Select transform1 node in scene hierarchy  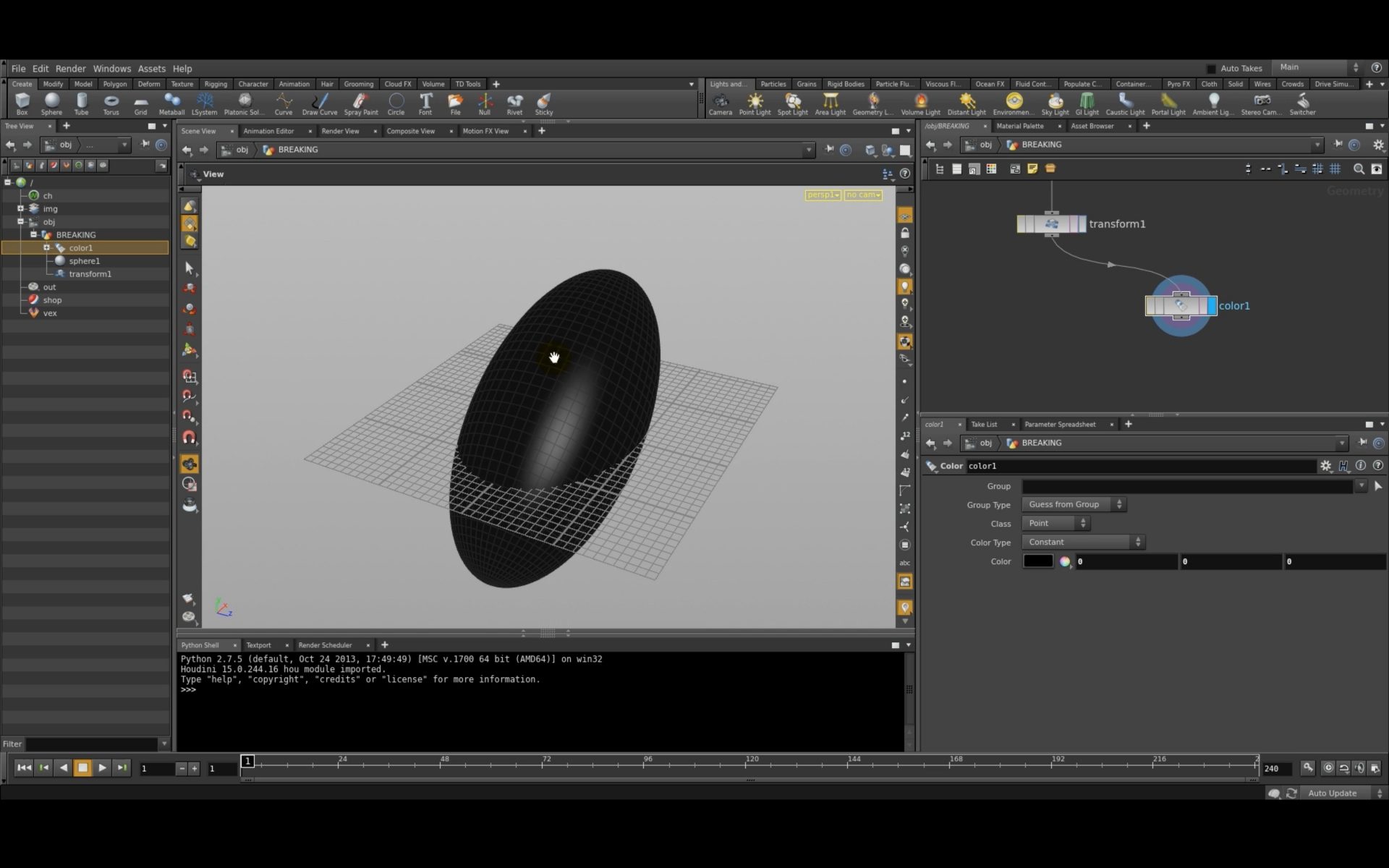point(90,274)
